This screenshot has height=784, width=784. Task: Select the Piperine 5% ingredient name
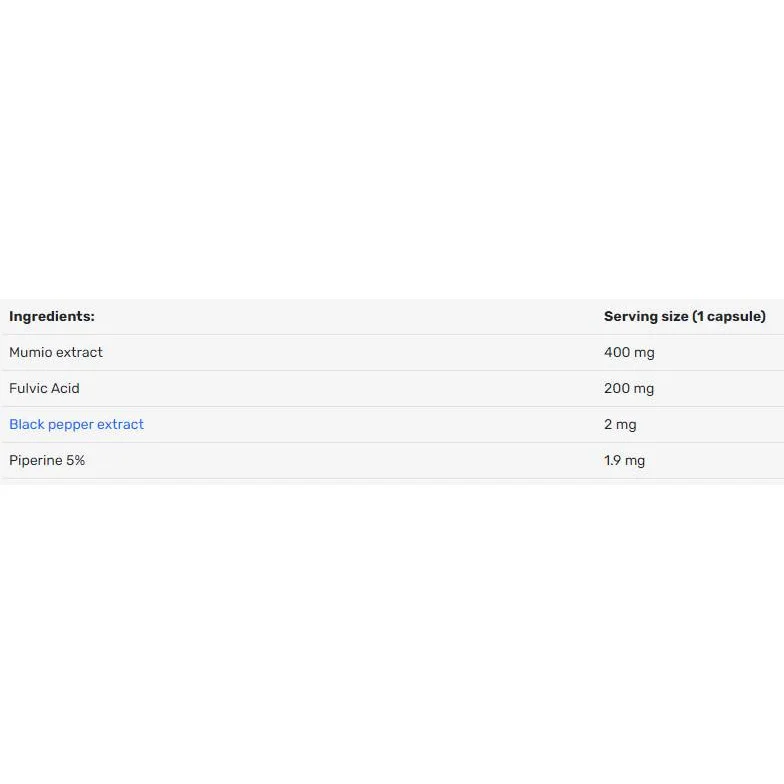[47, 460]
